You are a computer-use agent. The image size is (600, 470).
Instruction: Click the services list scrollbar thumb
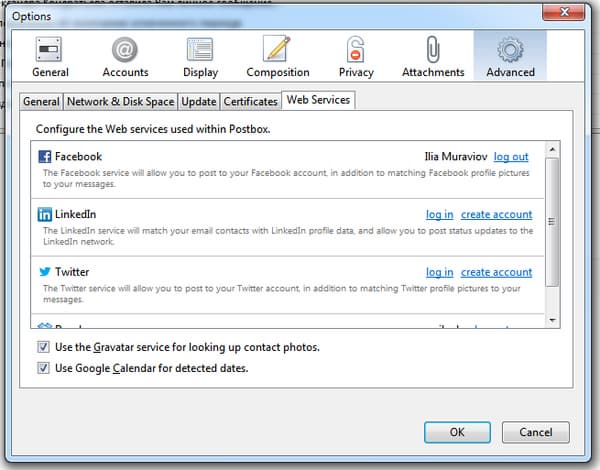click(x=552, y=222)
